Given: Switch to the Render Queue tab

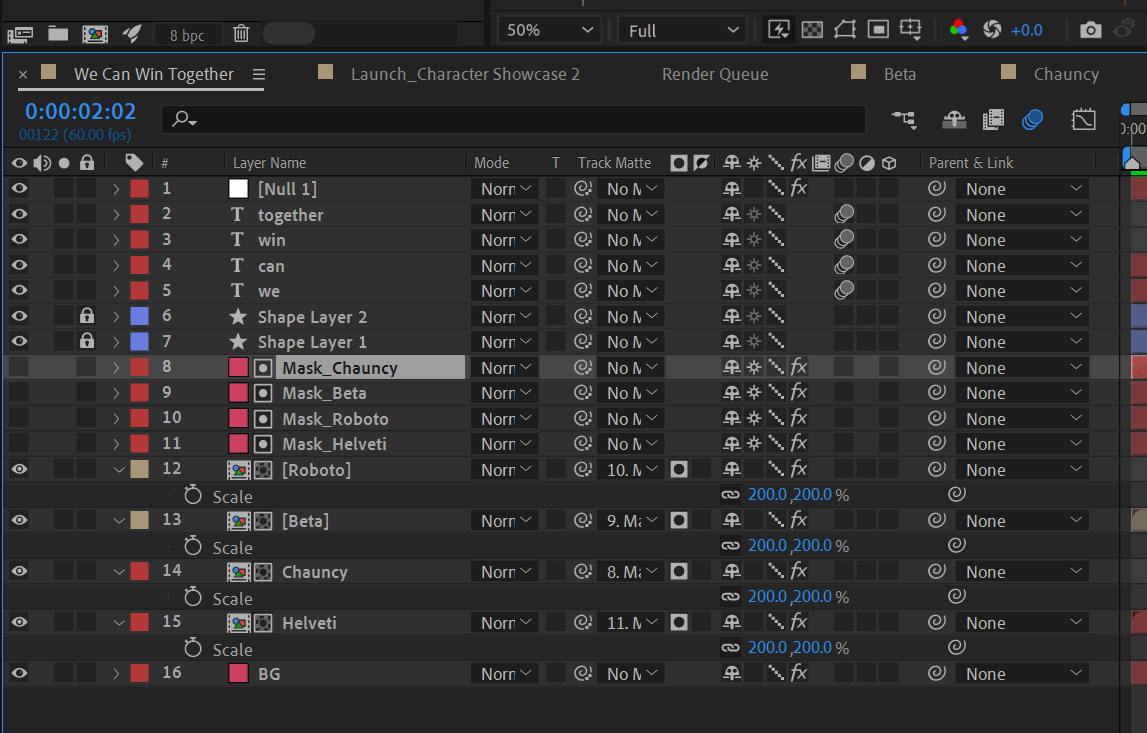Looking at the screenshot, I should [x=714, y=73].
